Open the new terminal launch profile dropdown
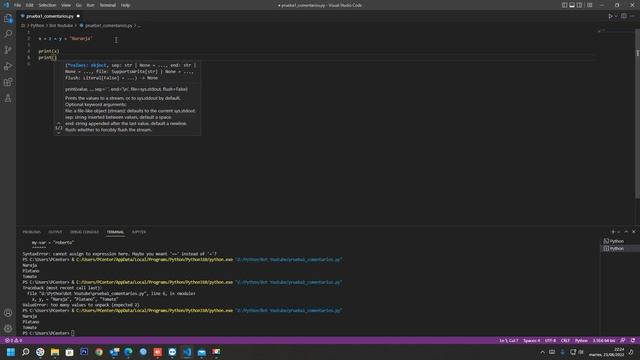Image resolution: width=640 pixels, height=360 pixels. [618, 232]
